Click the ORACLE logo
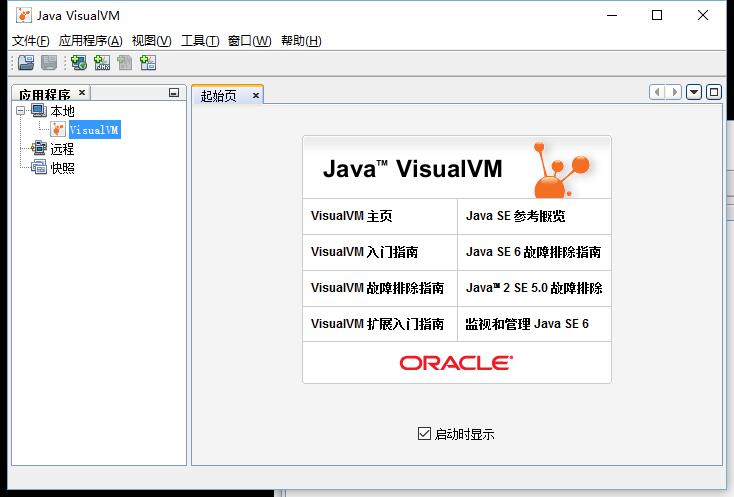The height and width of the screenshot is (497, 734). coord(456,363)
